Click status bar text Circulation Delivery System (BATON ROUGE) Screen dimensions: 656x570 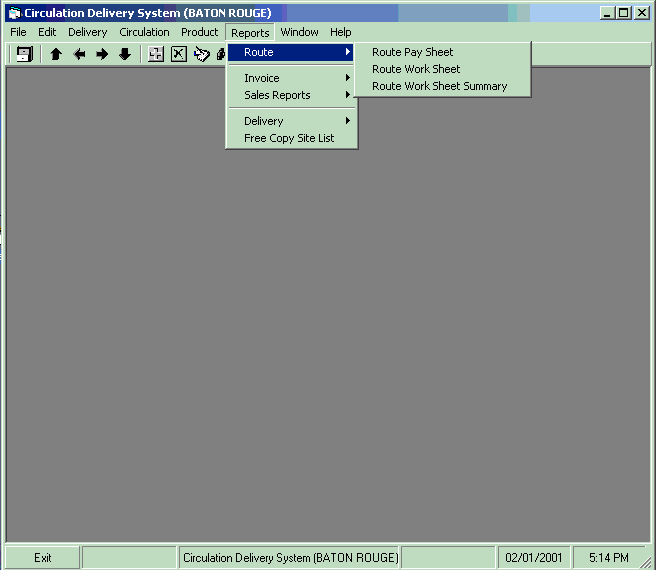coord(290,558)
